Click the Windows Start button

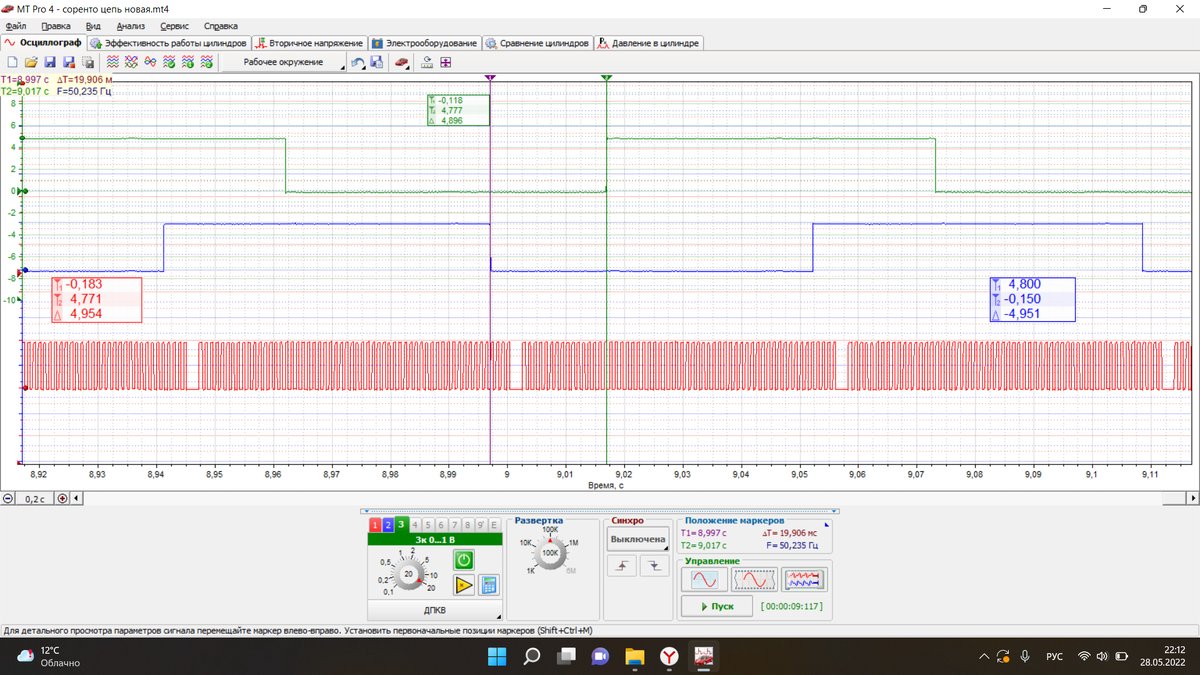[497, 656]
